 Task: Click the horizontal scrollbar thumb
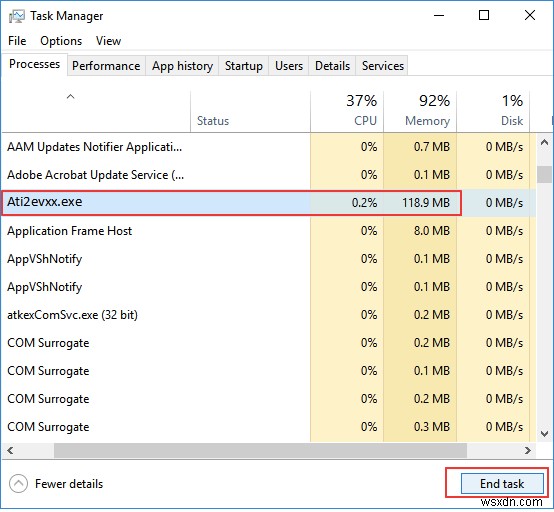(x=260, y=451)
